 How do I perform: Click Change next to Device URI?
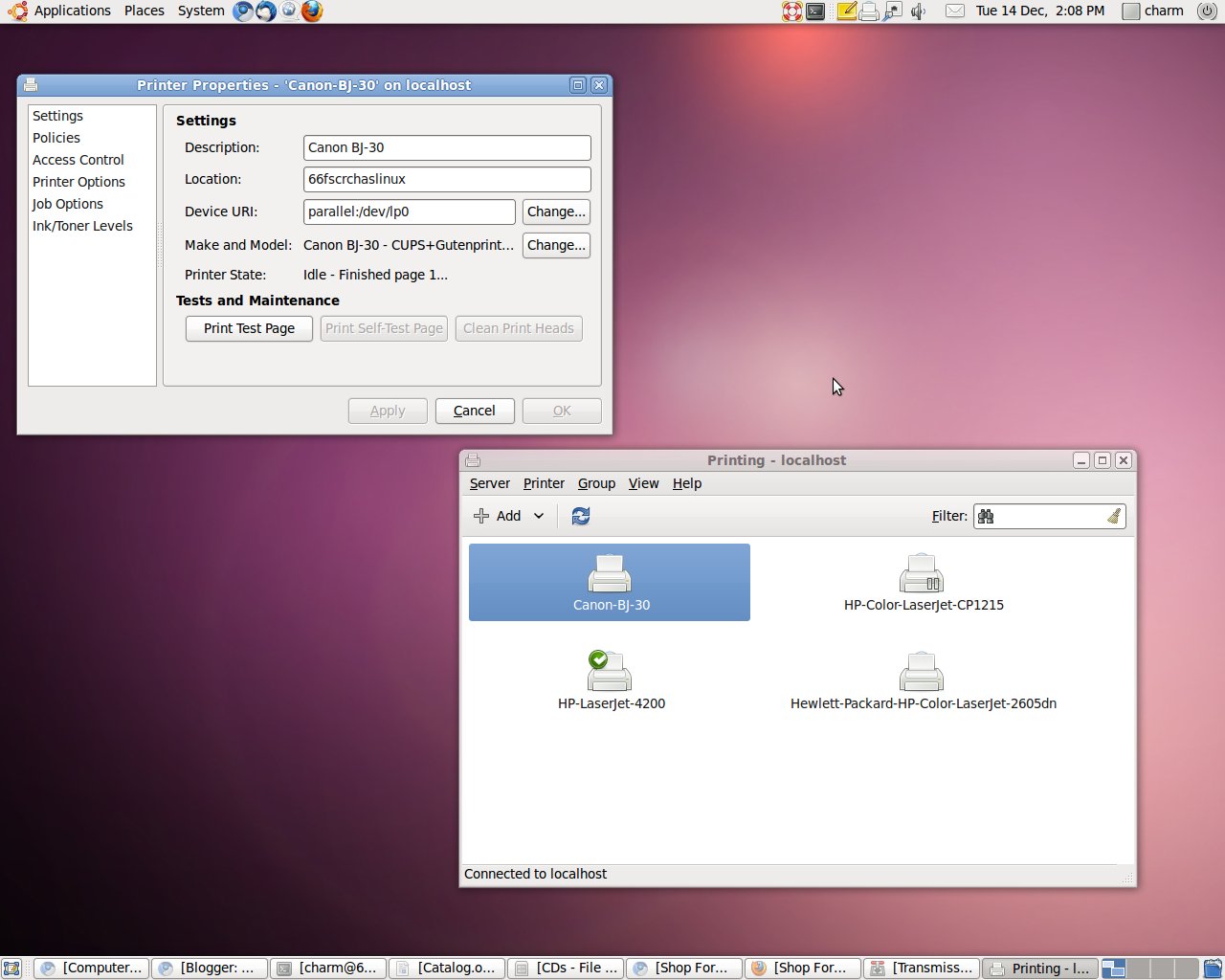pos(556,212)
